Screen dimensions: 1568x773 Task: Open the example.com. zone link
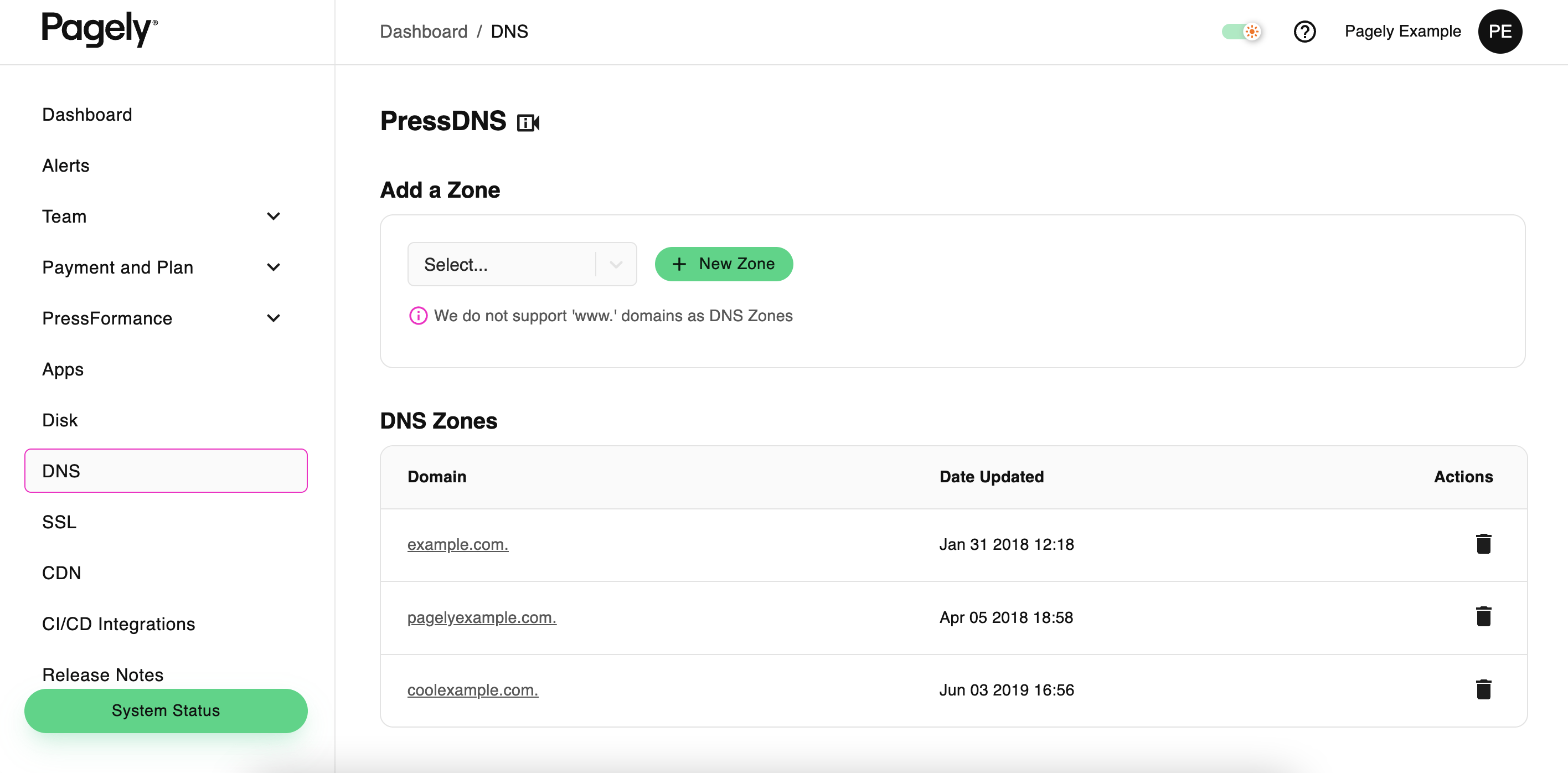458,544
